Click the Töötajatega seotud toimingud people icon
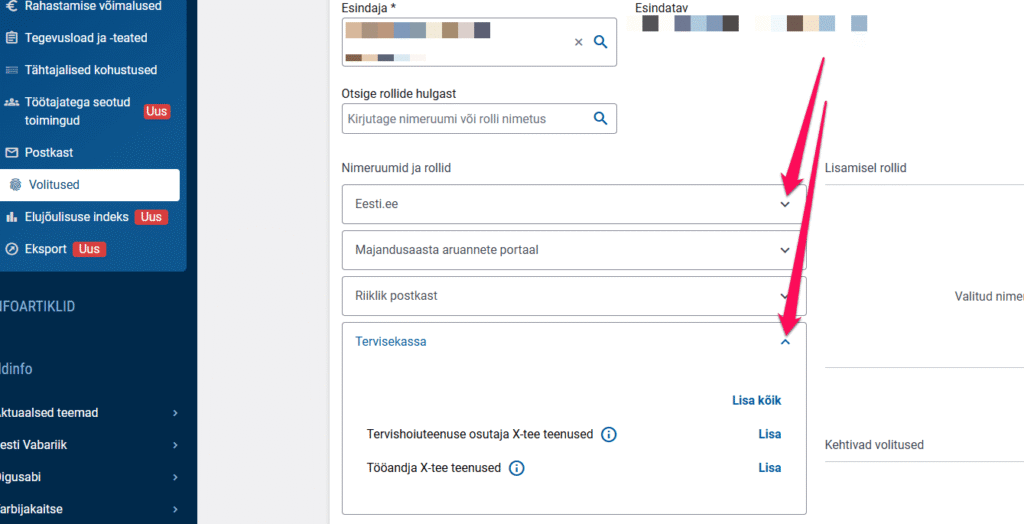 point(11,103)
